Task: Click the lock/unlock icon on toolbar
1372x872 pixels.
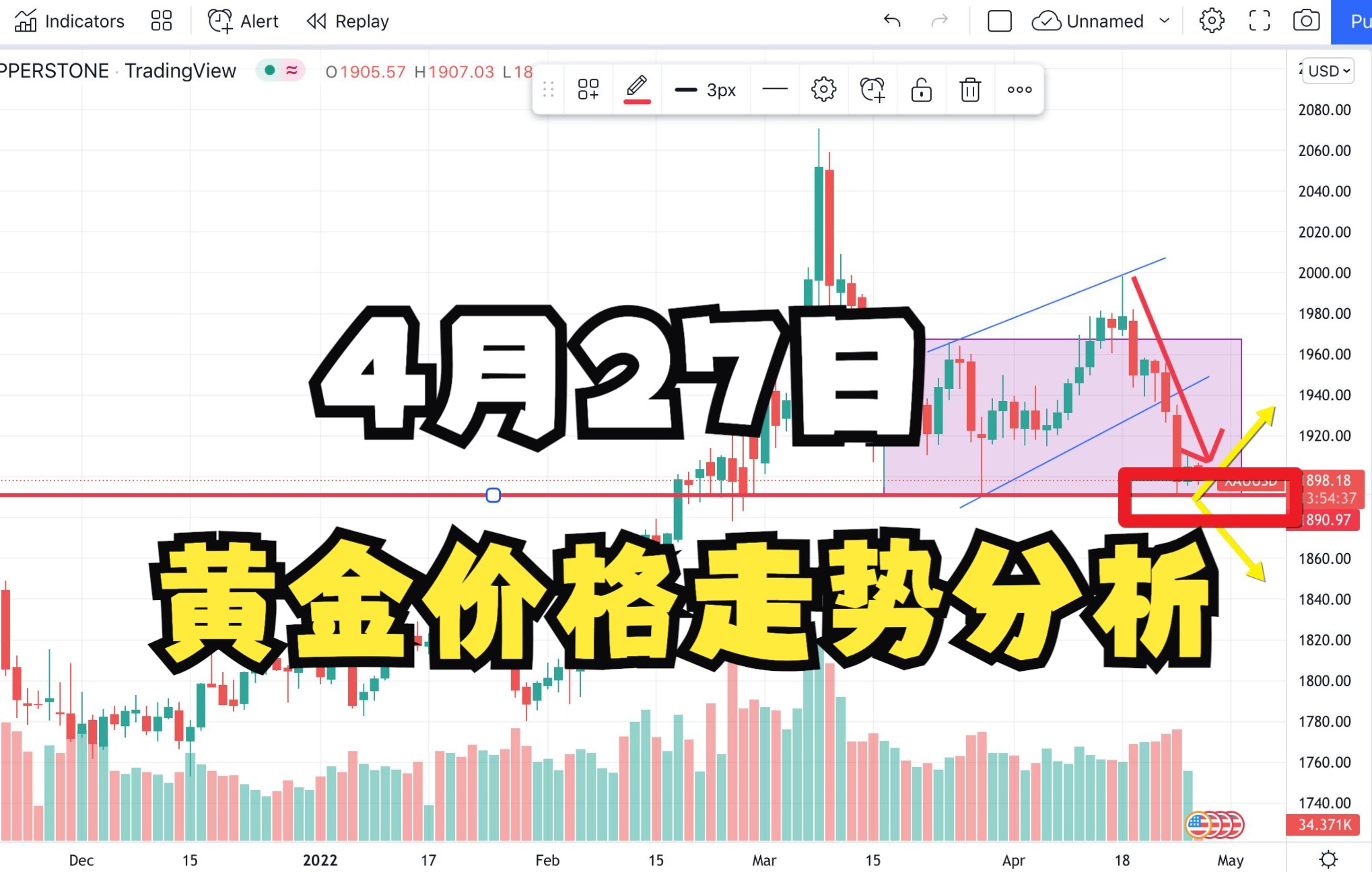Action: coord(920,89)
